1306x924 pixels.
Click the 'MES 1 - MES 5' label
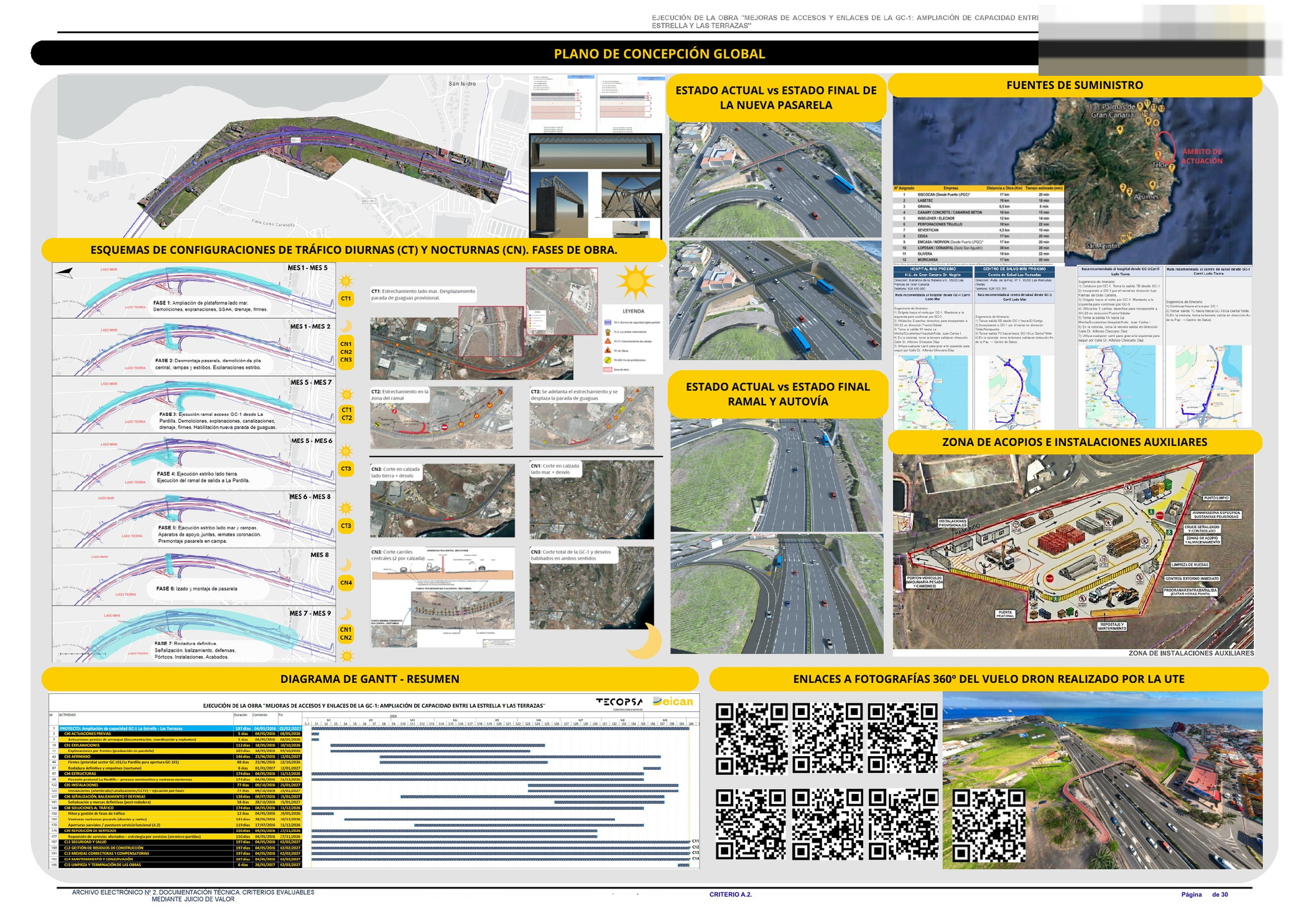pos(307,268)
